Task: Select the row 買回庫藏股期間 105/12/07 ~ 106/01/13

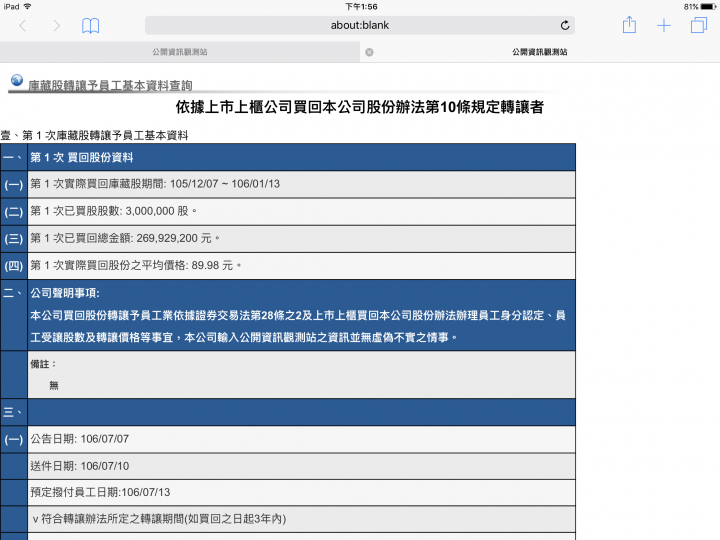Action: pos(301,184)
